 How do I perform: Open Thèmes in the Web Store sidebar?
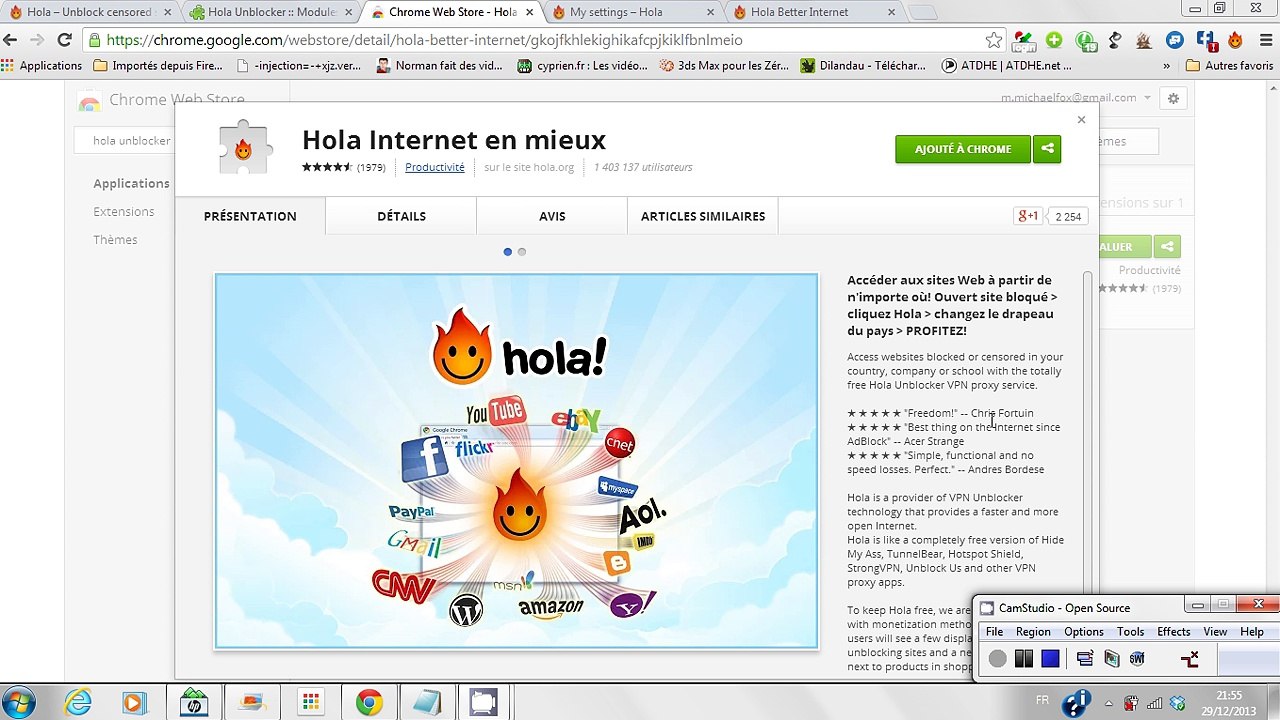(x=115, y=240)
